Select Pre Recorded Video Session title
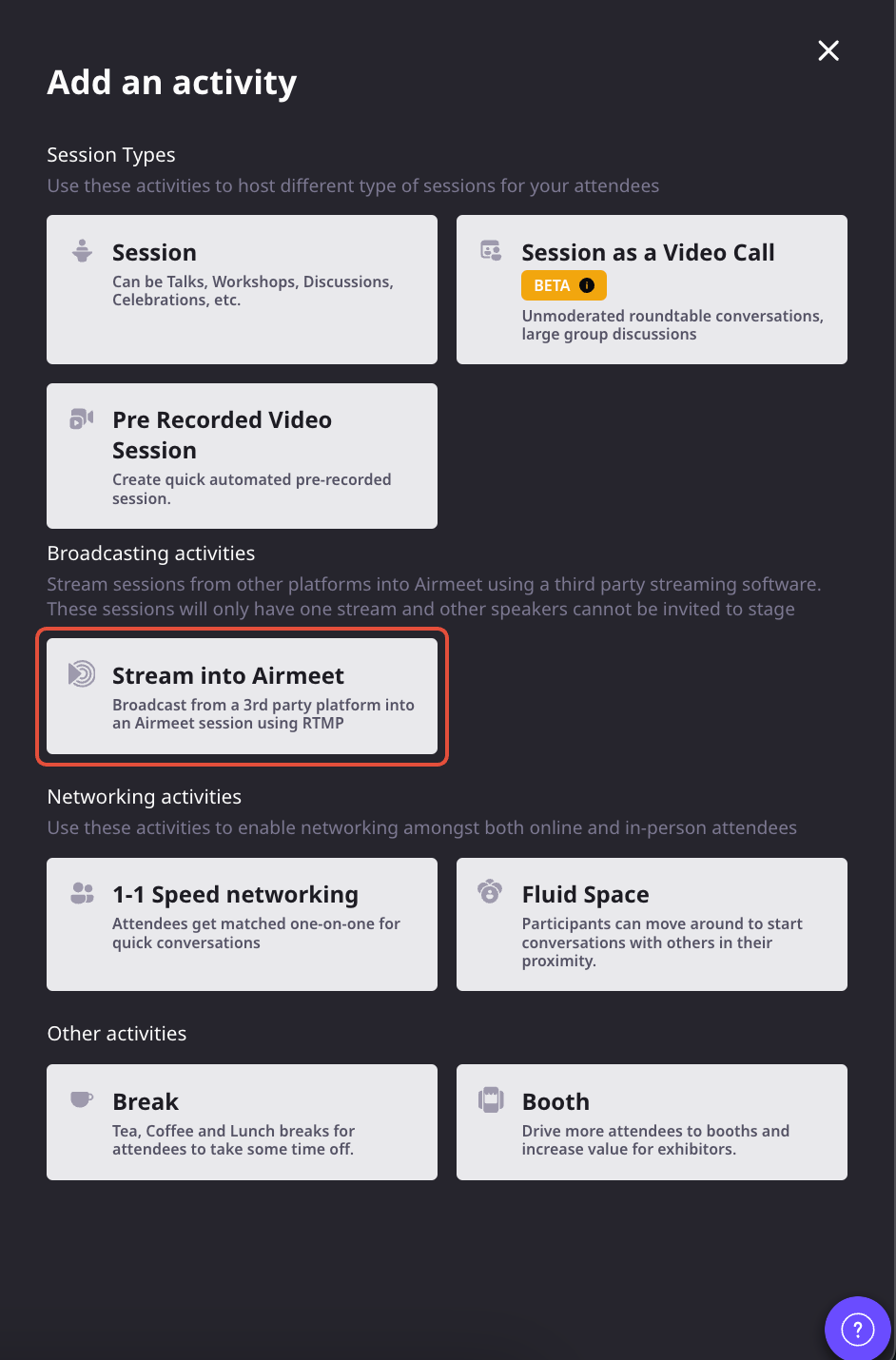 [x=222, y=435]
